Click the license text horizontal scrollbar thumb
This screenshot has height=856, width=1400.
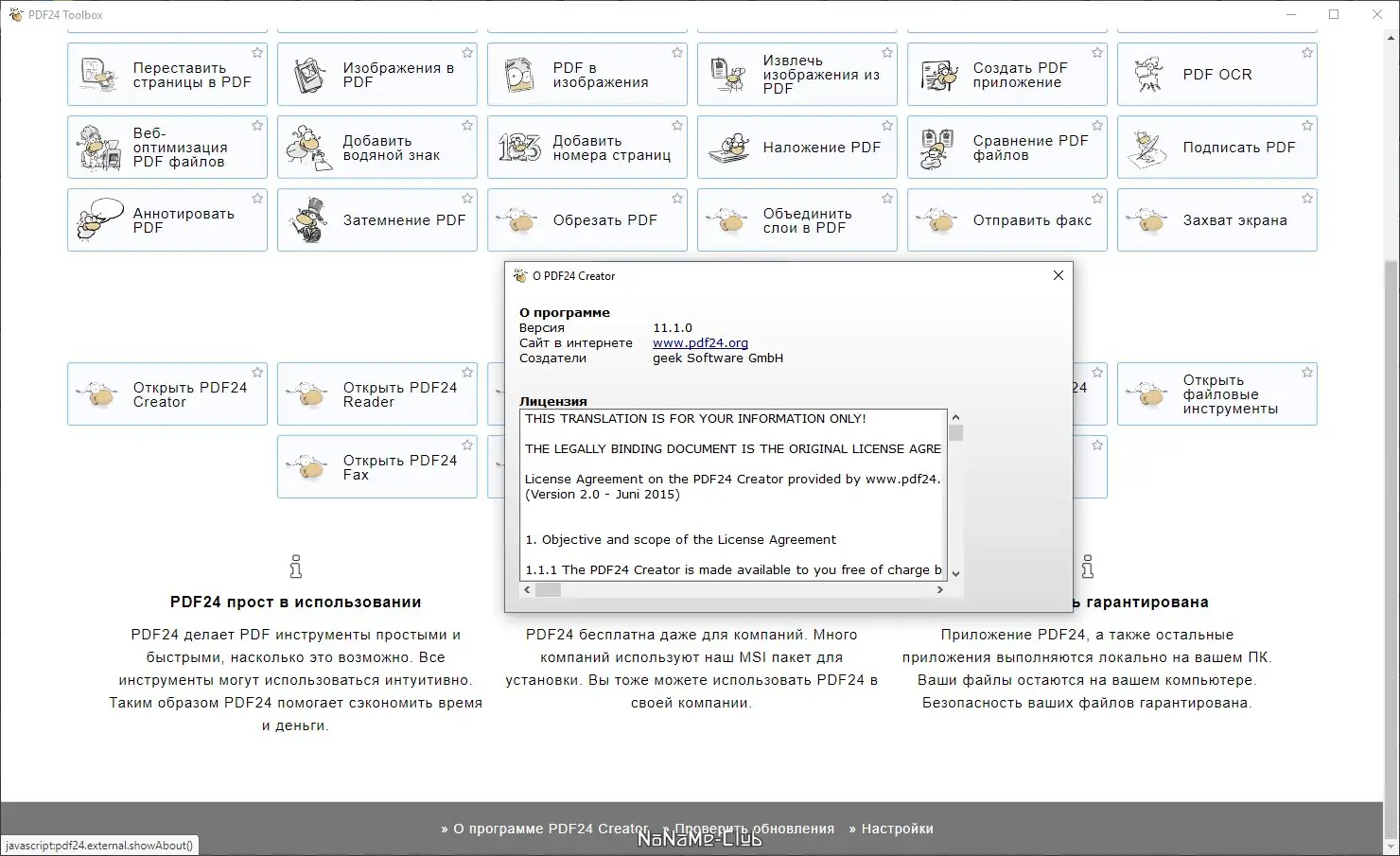pyautogui.click(x=549, y=589)
